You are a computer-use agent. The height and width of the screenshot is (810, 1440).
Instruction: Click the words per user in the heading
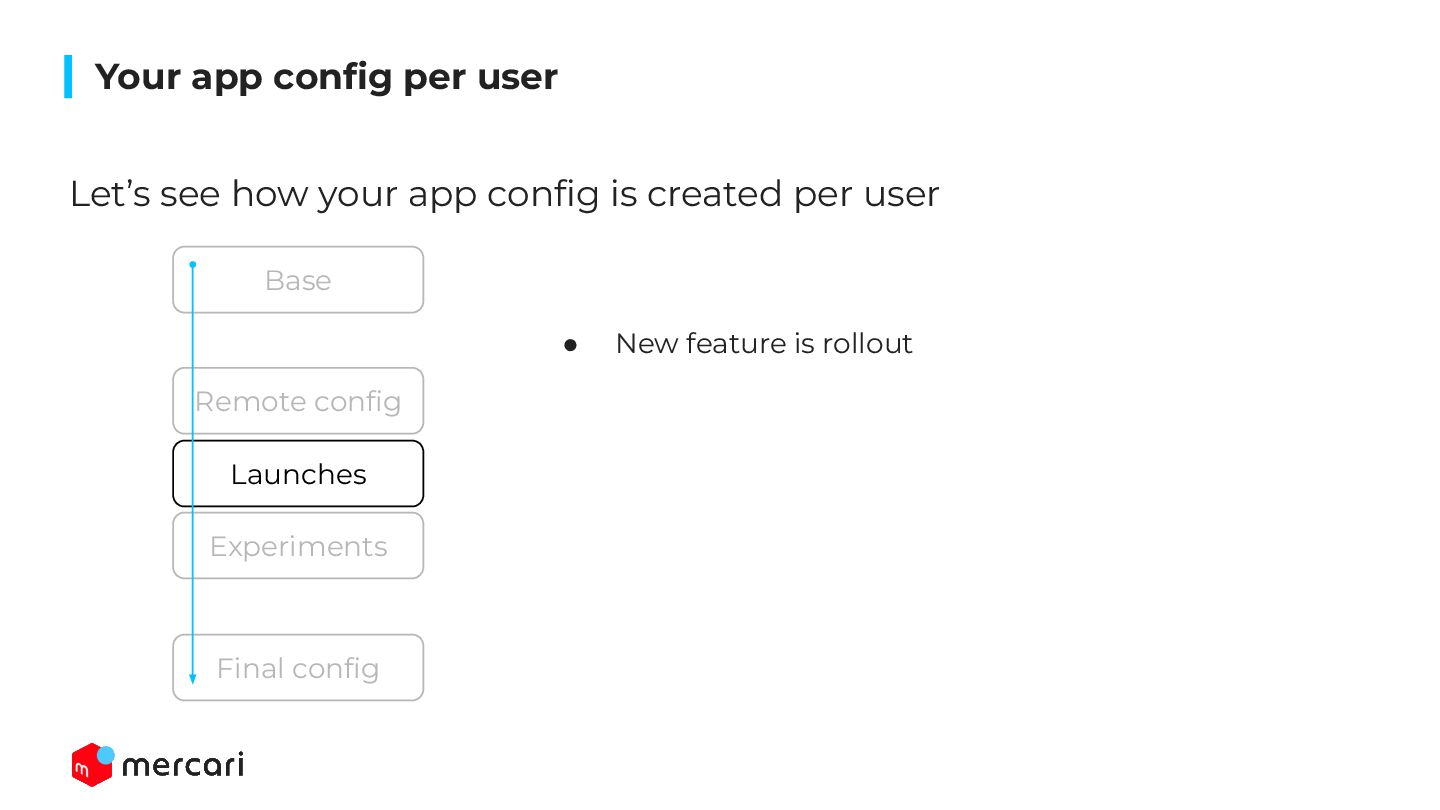(x=480, y=79)
